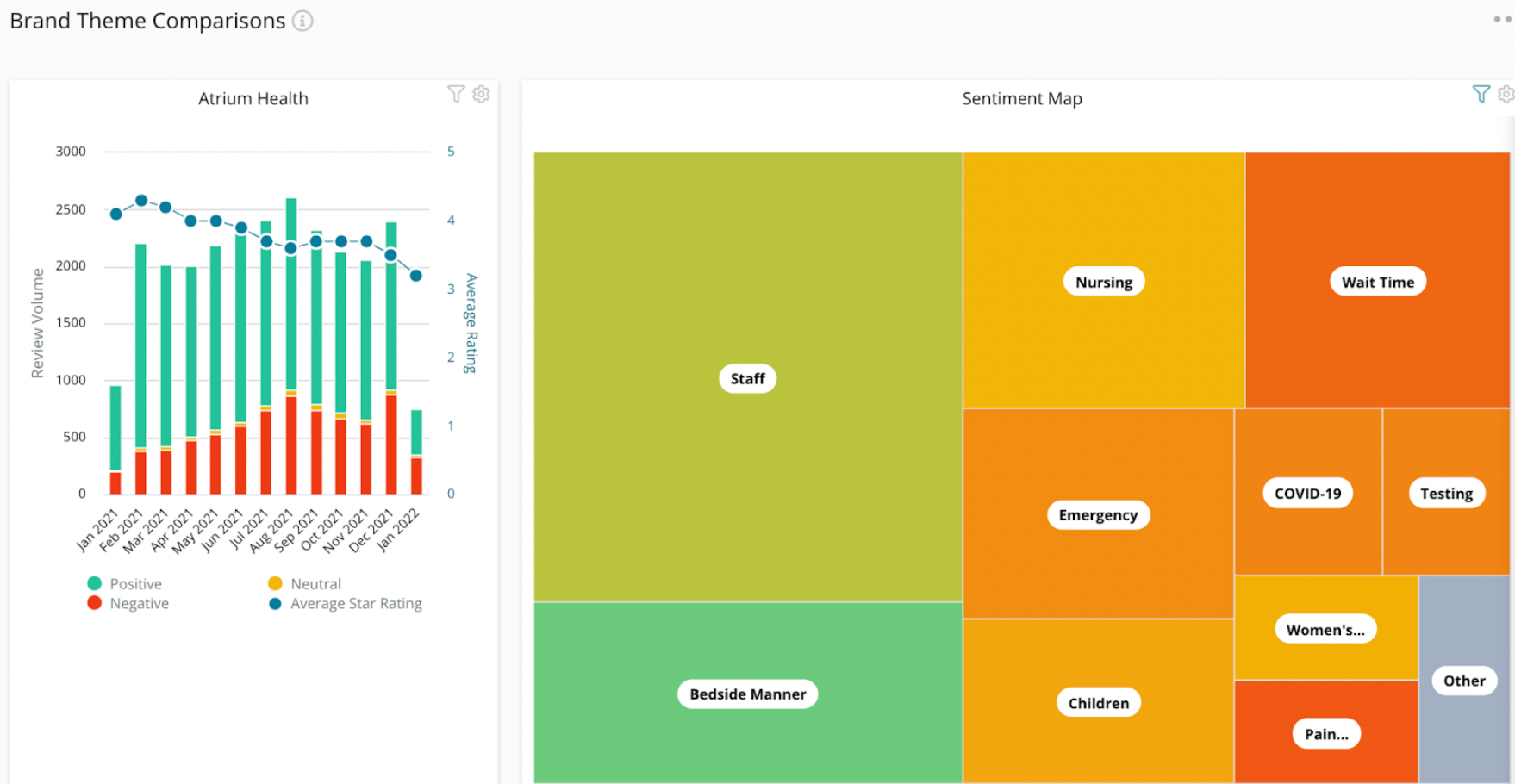The image size is (1515, 784).
Task: Select the Staff block in Sentiment Map
Action: point(746,378)
